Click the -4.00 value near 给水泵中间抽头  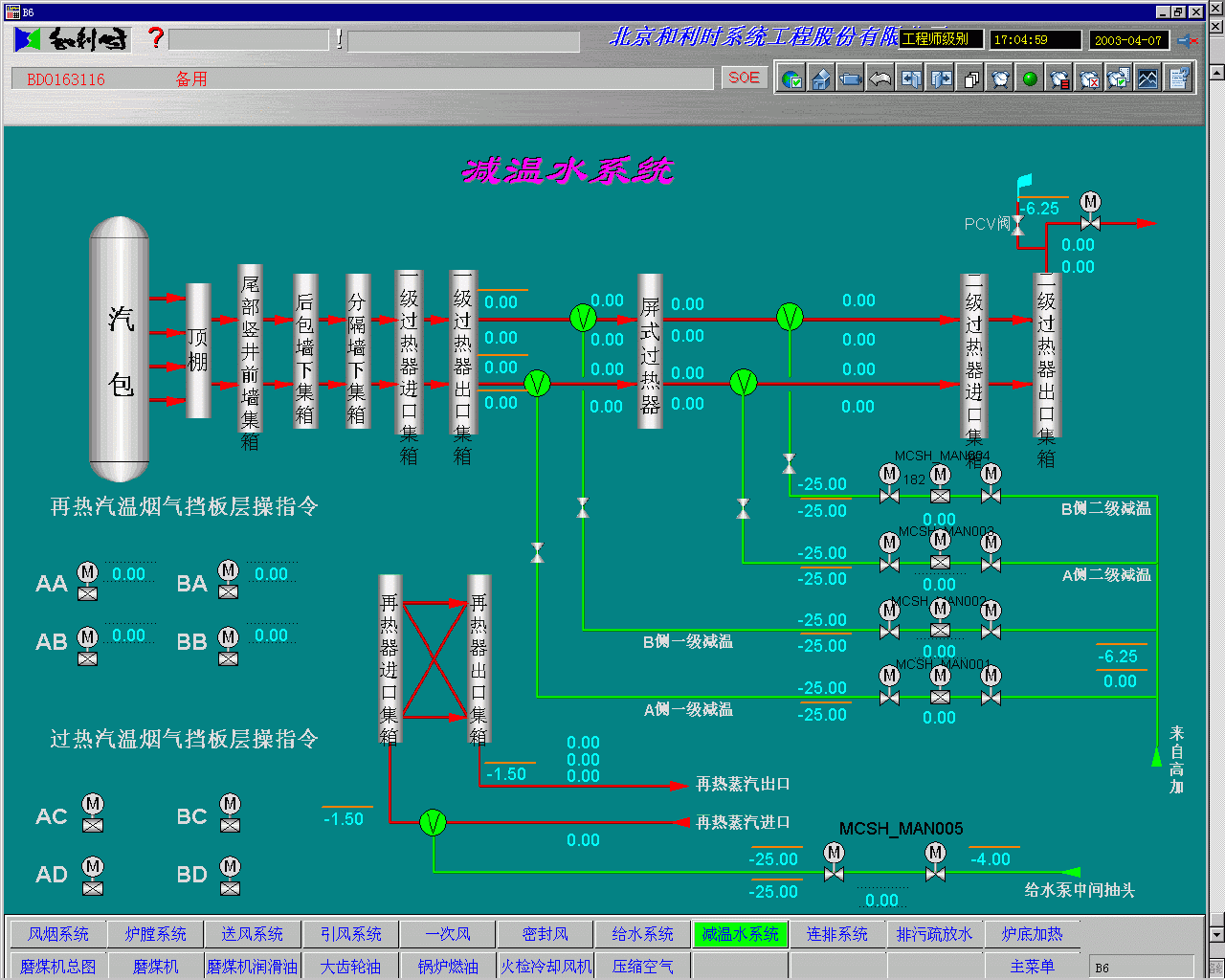[991, 859]
